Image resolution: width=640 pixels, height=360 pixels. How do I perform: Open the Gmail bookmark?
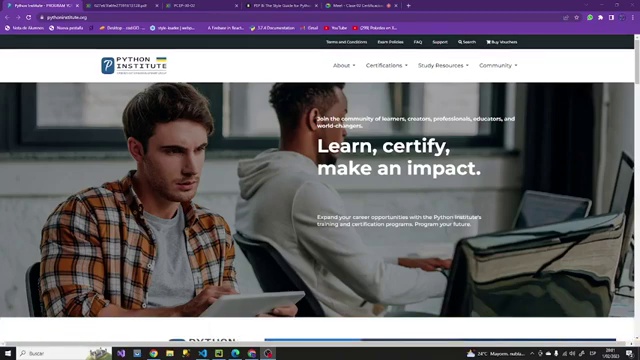click(x=309, y=28)
